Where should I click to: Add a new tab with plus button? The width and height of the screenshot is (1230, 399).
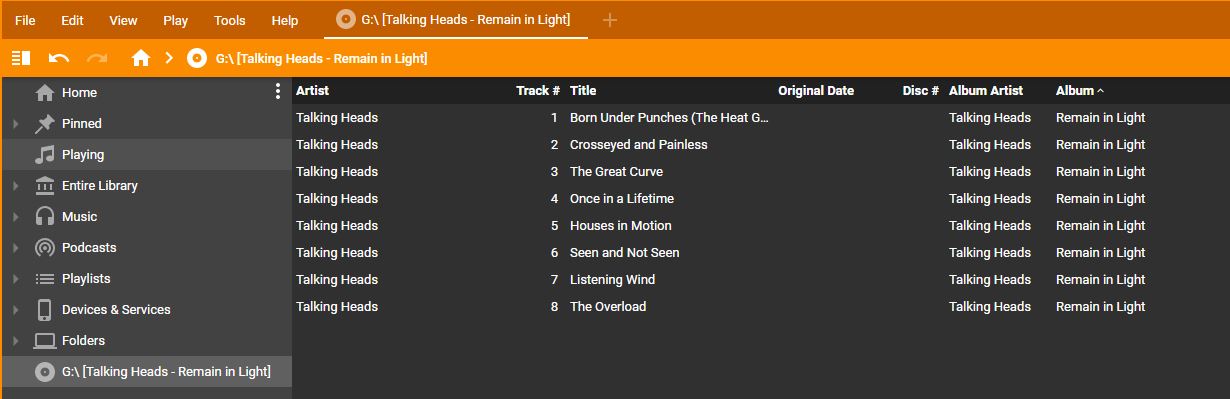(x=610, y=20)
